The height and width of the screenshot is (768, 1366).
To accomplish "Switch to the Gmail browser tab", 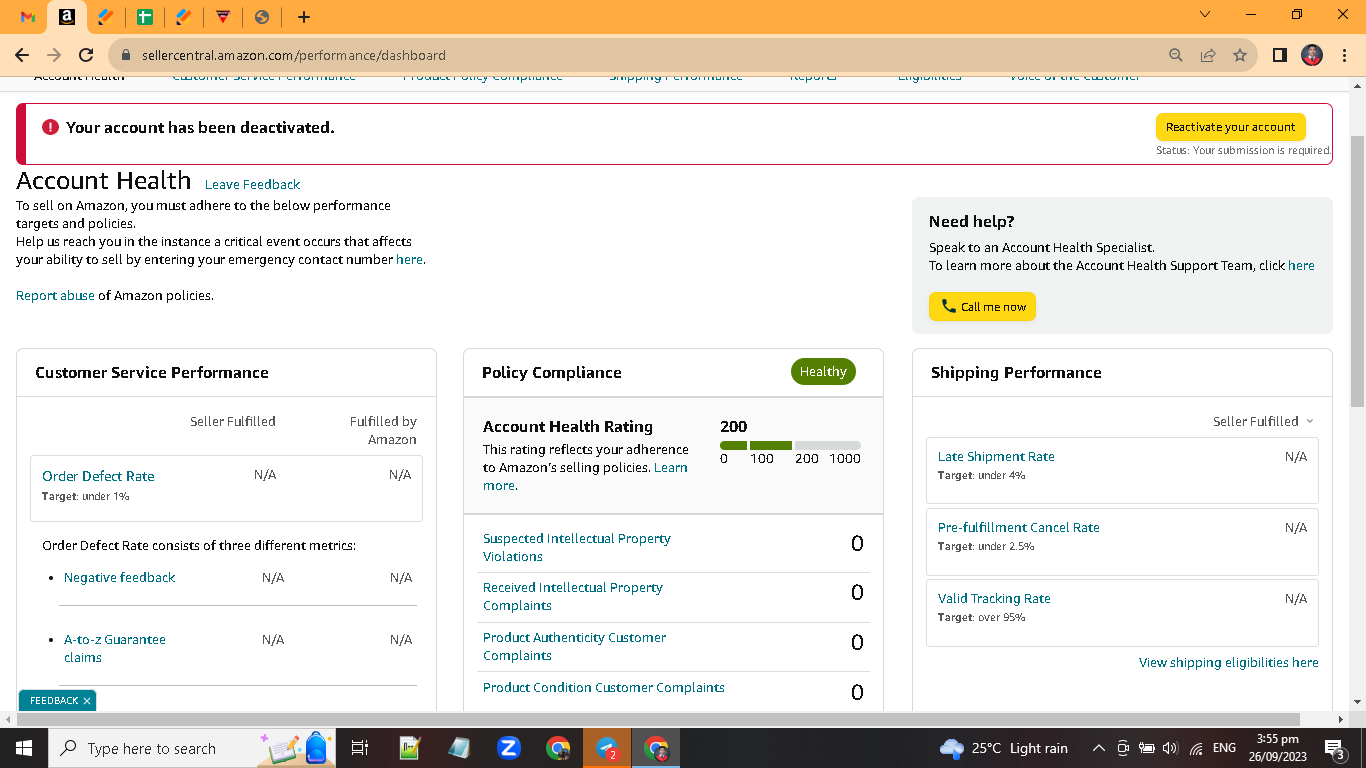I will click(28, 17).
